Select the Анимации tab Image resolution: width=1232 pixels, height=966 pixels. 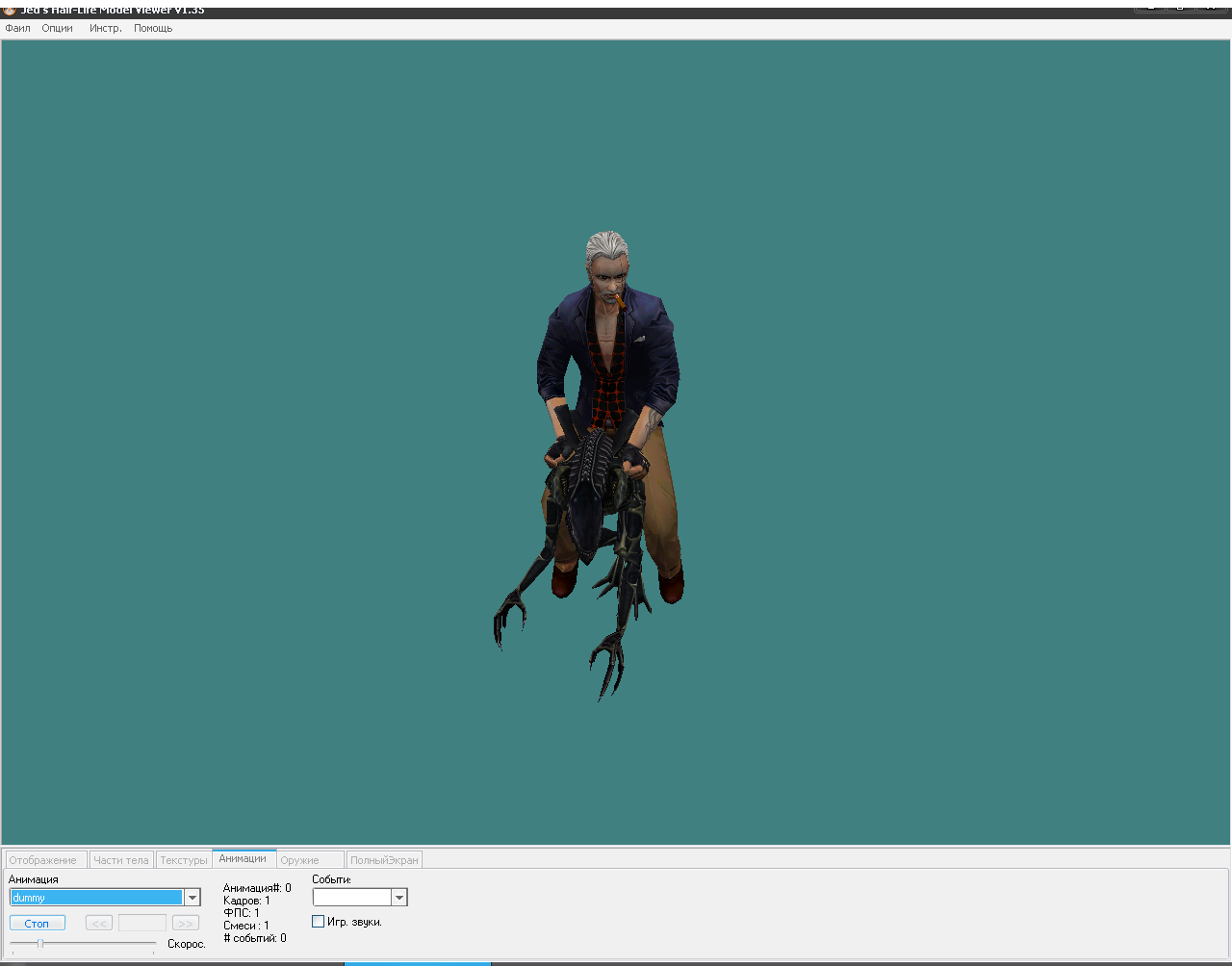[x=243, y=858]
